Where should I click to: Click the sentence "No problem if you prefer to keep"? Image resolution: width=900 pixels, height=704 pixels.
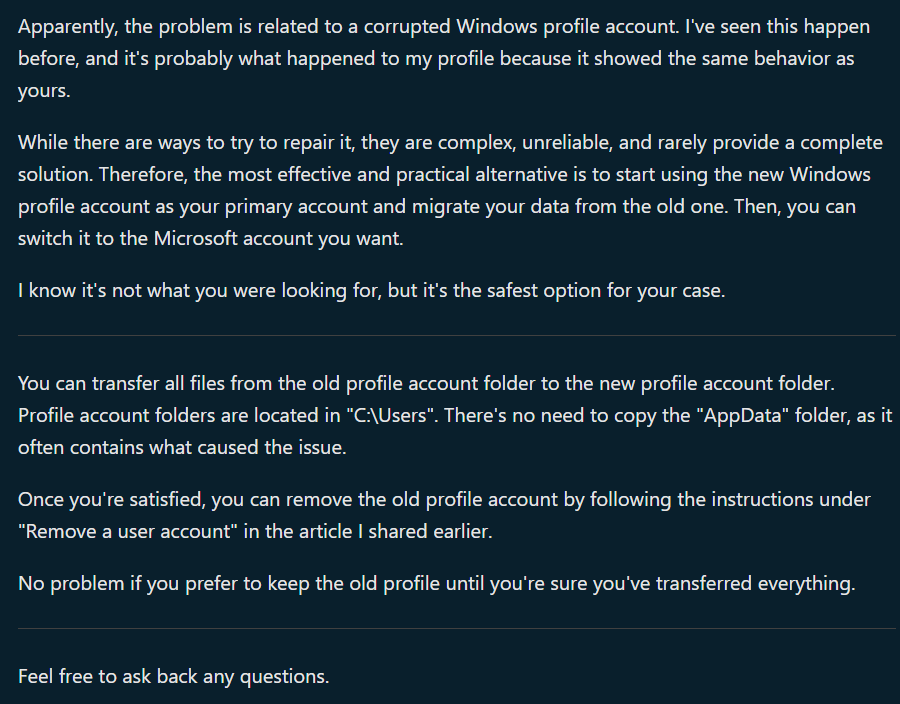coord(436,584)
